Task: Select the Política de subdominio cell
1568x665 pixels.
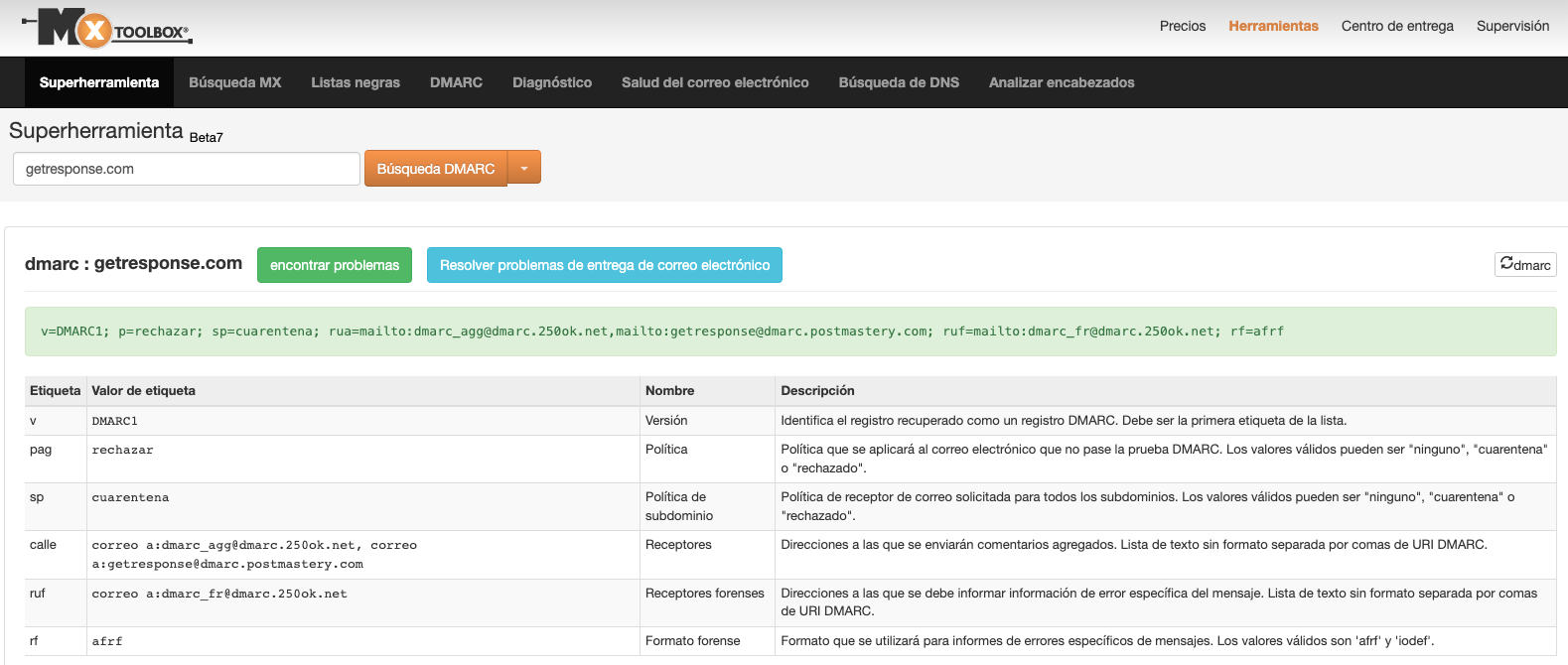Action: tap(708, 507)
